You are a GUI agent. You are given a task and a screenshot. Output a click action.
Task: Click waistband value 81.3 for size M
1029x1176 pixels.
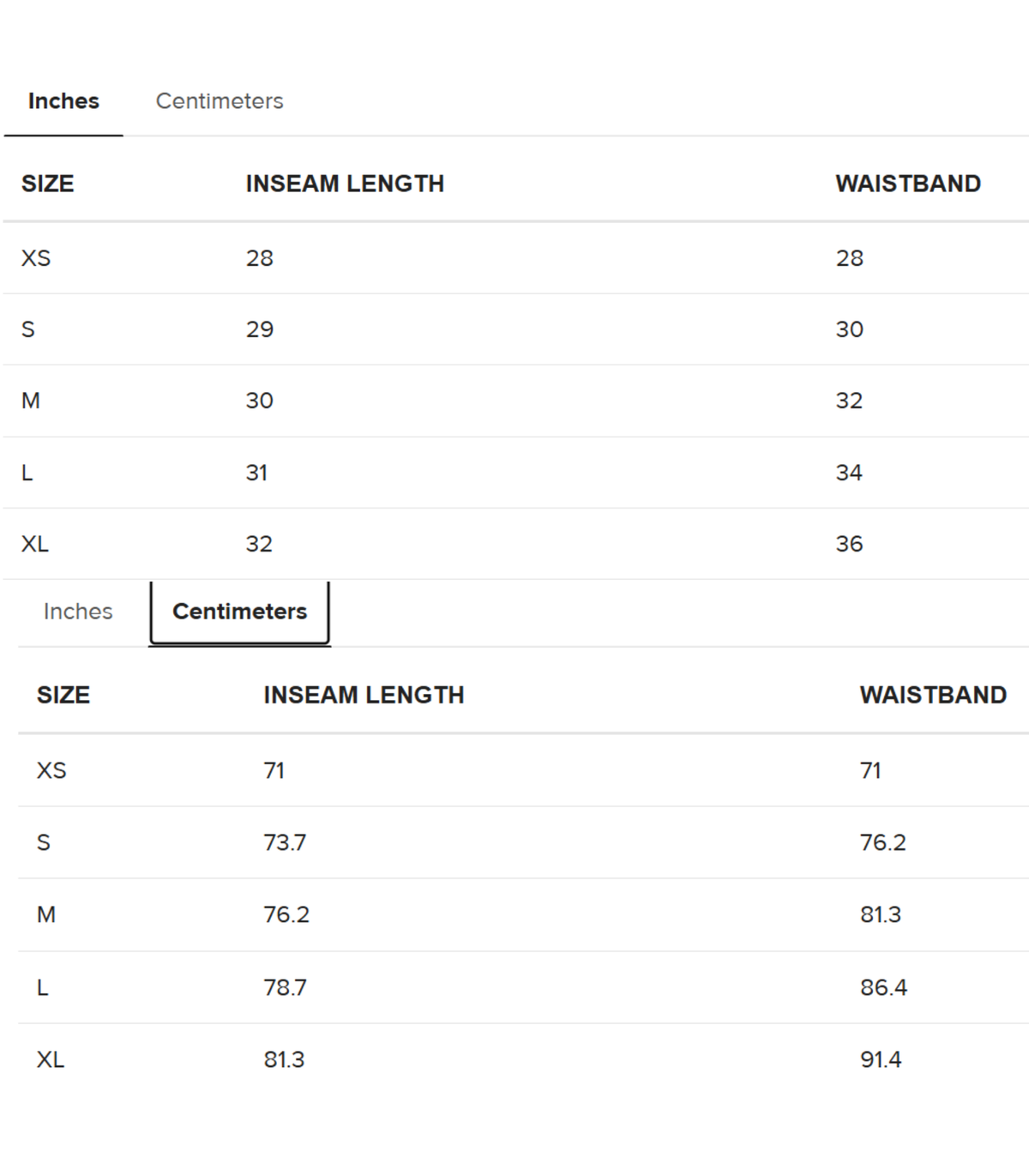(881, 914)
